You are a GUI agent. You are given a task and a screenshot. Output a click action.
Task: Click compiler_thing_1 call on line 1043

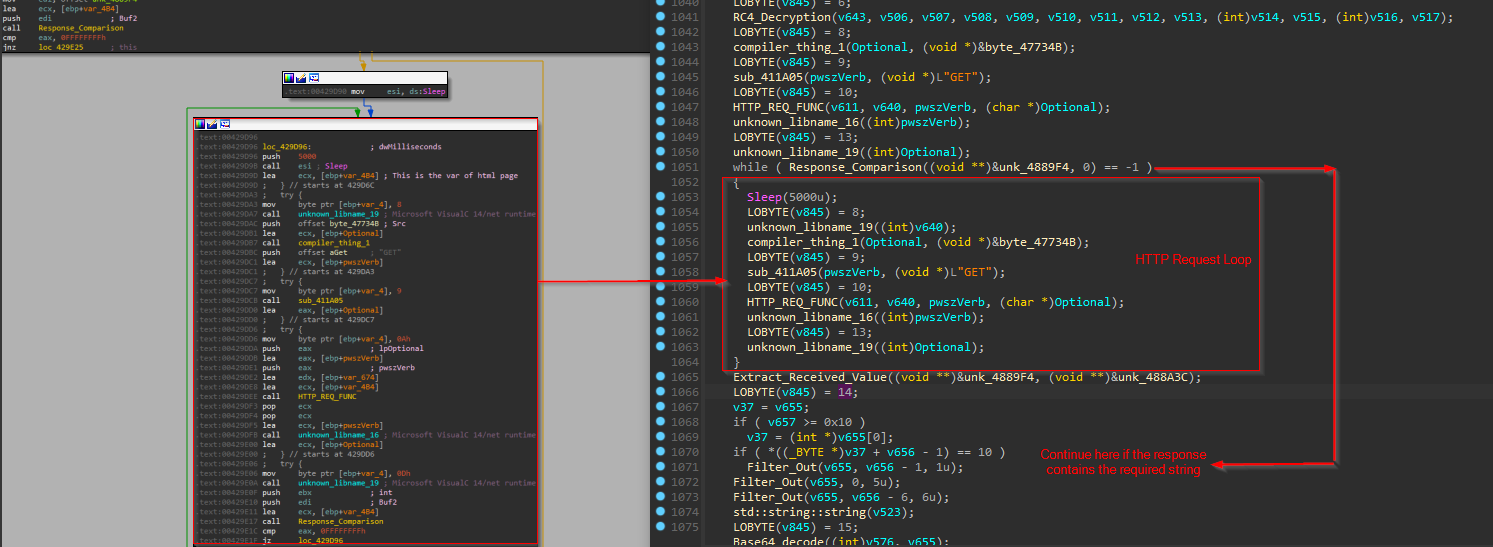pos(904,47)
